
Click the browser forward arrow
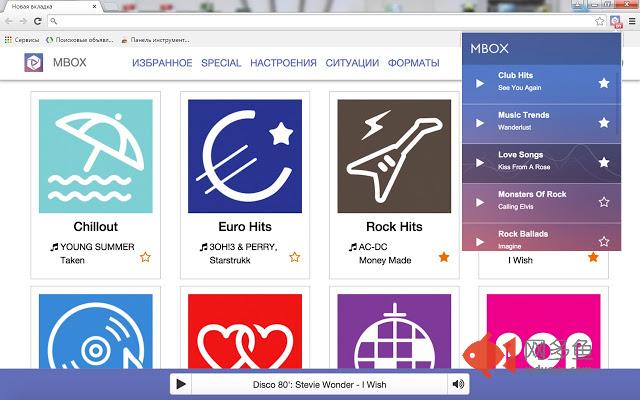tap(23, 21)
